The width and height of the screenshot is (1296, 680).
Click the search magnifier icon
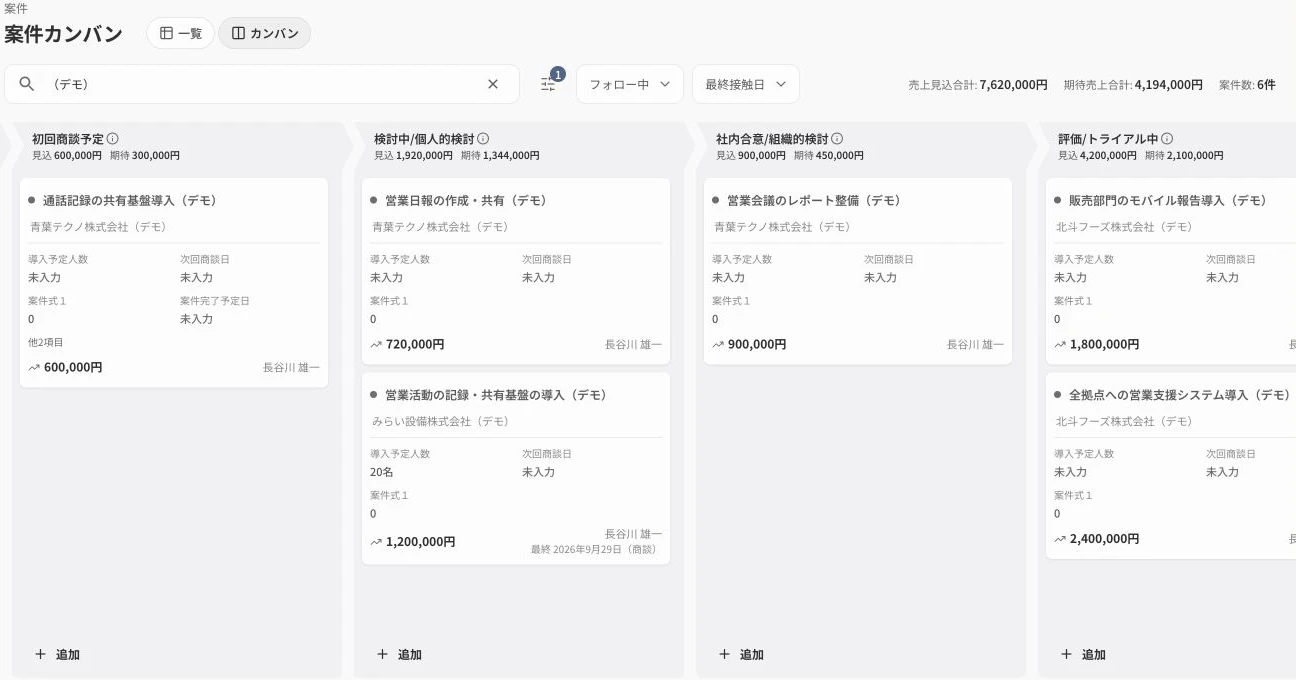pos(27,84)
